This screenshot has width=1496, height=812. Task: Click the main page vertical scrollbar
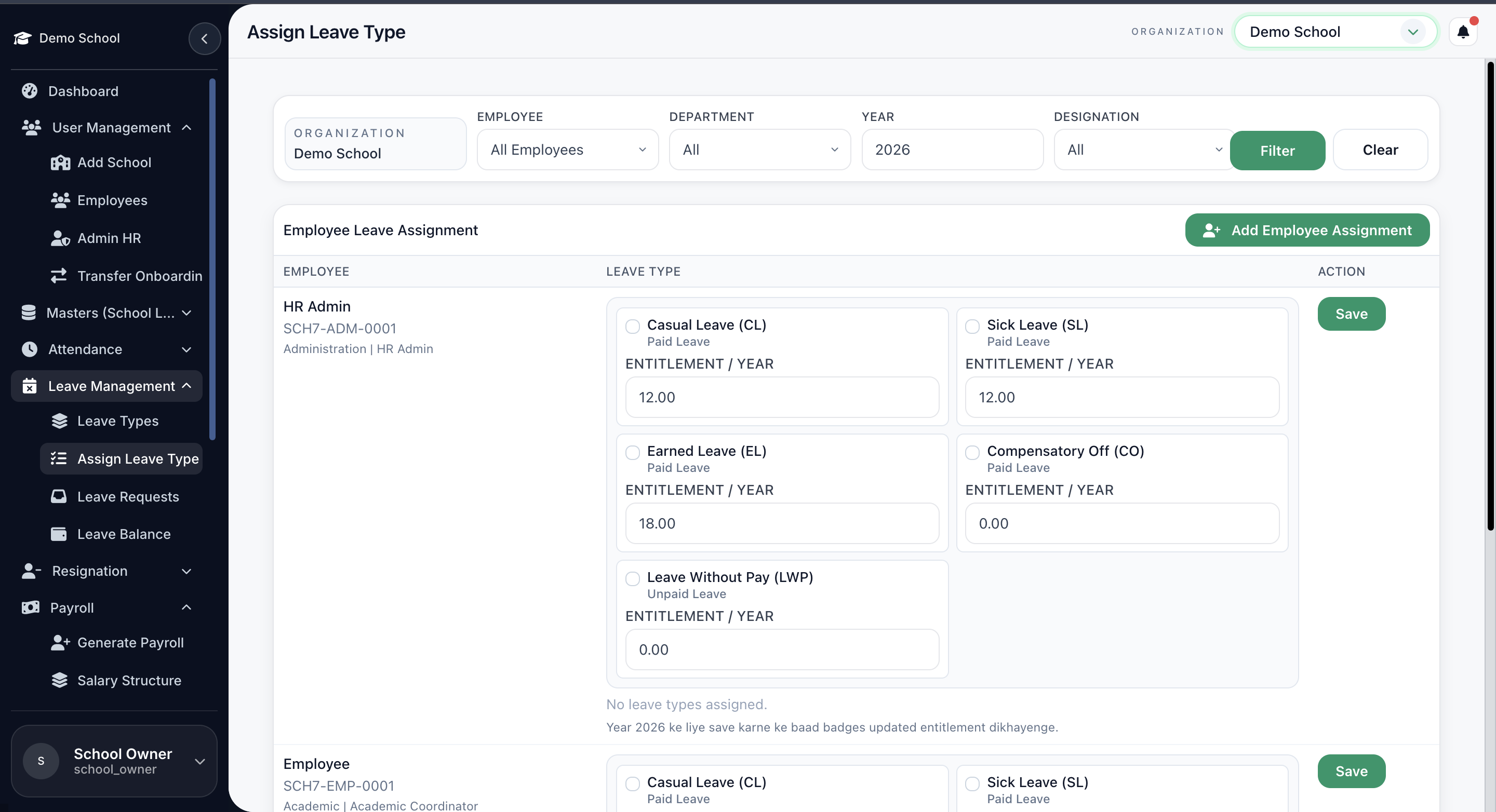click(x=1490, y=296)
